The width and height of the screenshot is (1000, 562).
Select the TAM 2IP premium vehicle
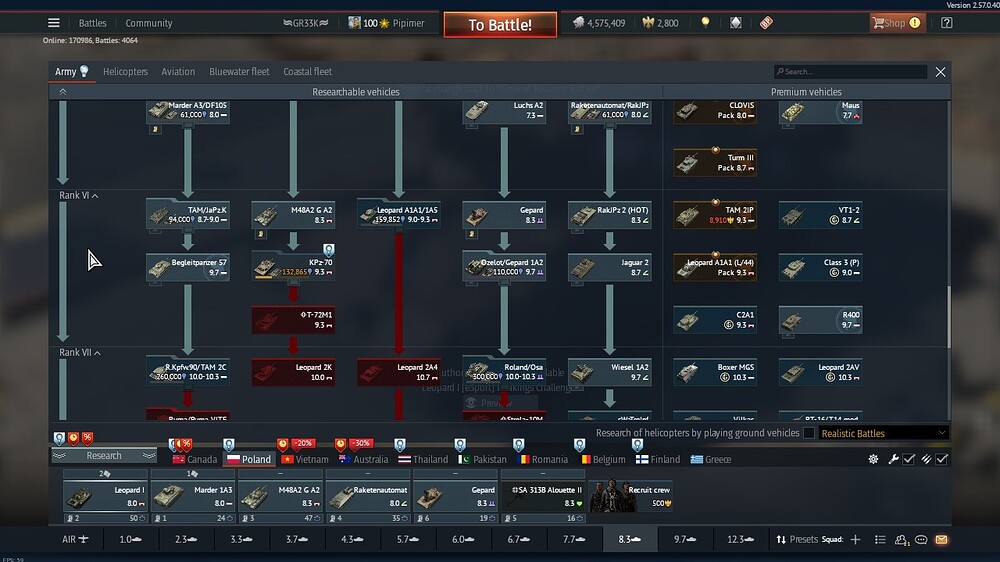tap(715, 214)
